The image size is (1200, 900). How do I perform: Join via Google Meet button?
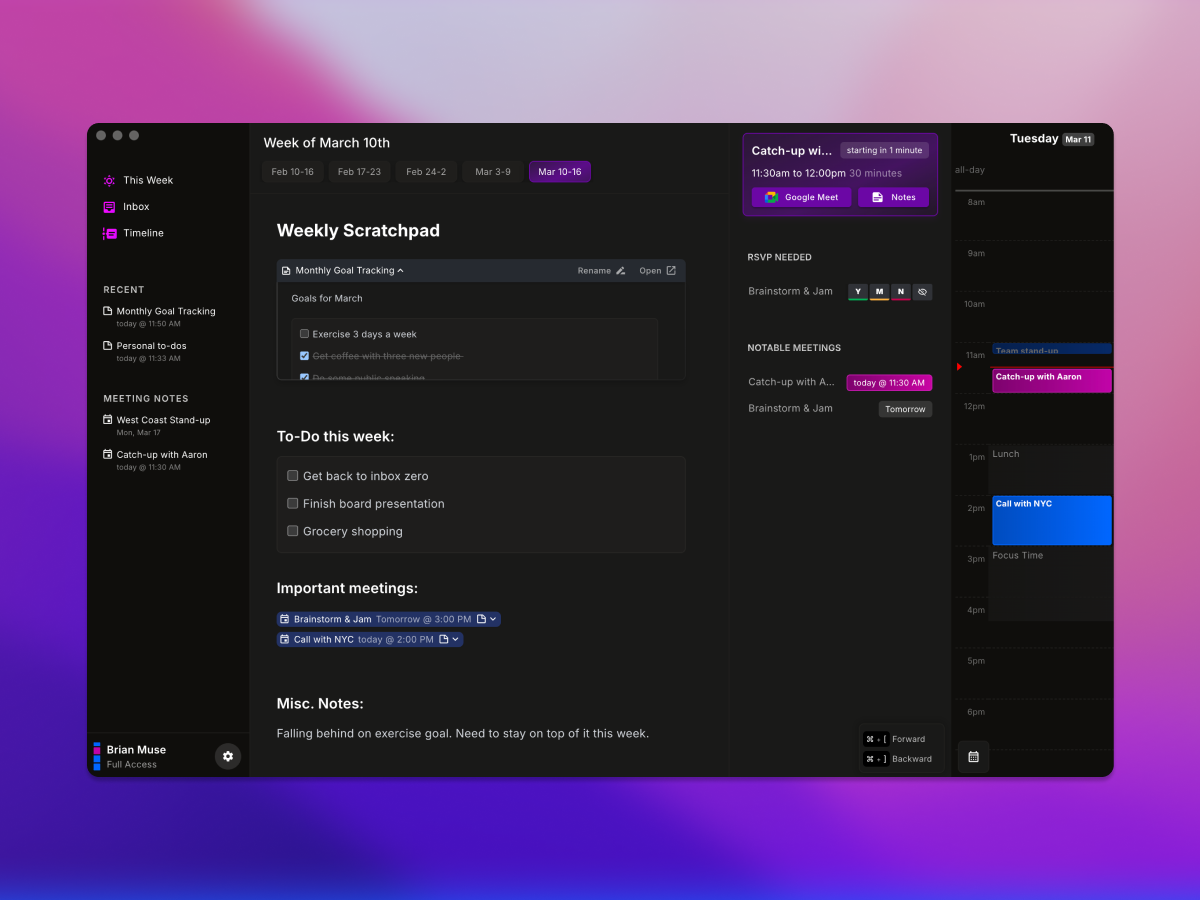[802, 198]
